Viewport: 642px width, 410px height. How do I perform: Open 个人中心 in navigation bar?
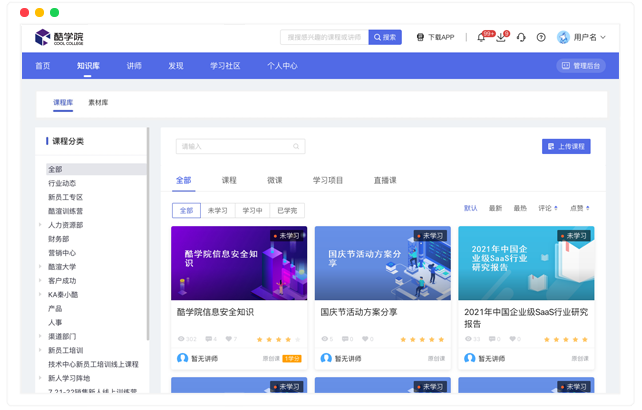click(x=282, y=66)
